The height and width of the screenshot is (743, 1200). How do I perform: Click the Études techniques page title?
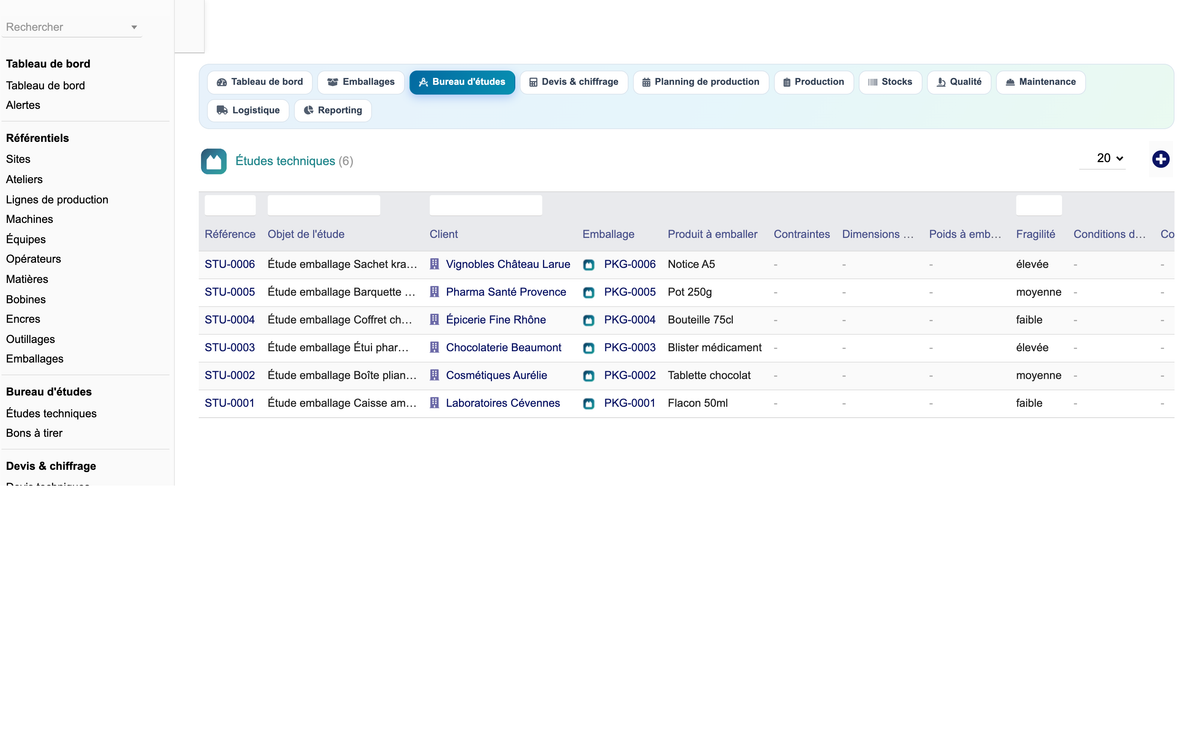285,161
